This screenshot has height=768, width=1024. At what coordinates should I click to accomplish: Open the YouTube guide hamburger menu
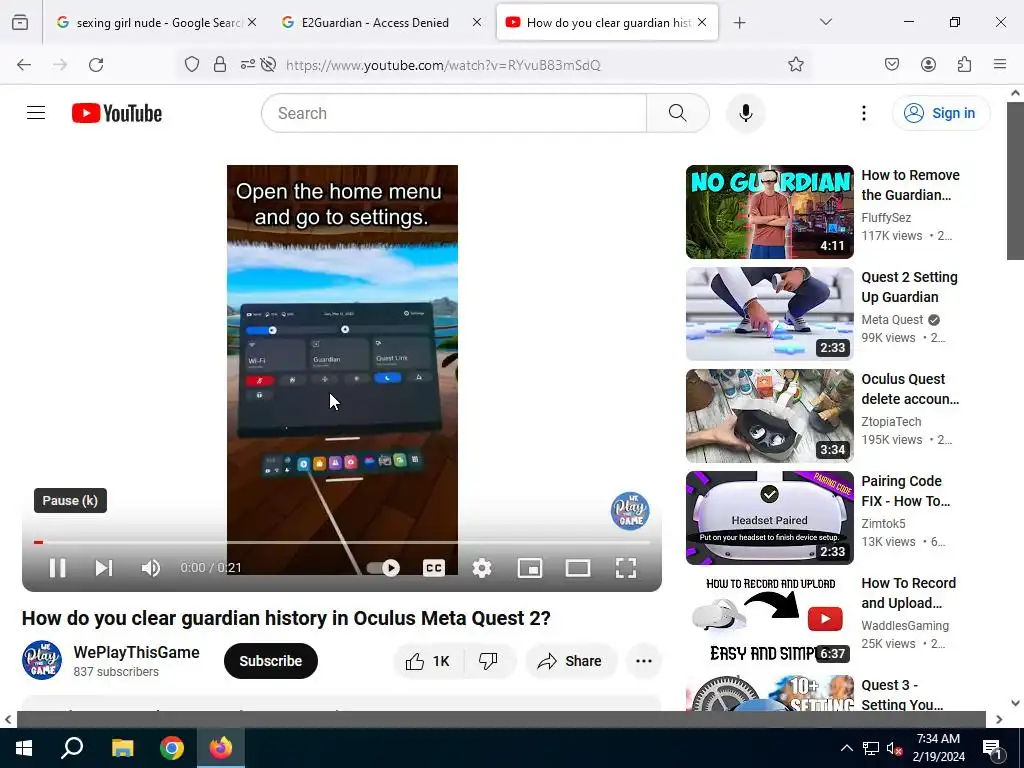tap(36, 113)
